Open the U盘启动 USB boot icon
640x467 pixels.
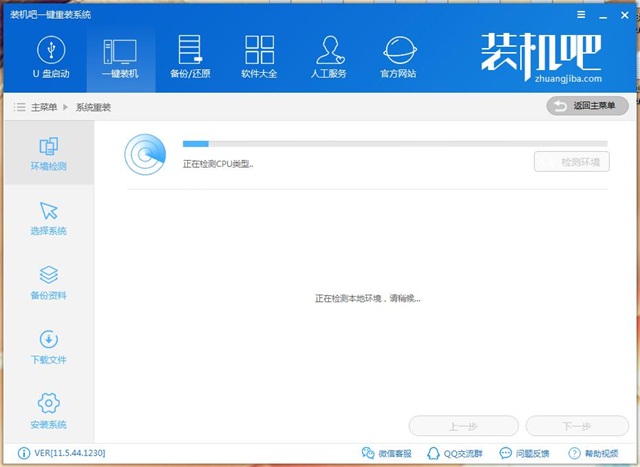pyautogui.click(x=49, y=58)
